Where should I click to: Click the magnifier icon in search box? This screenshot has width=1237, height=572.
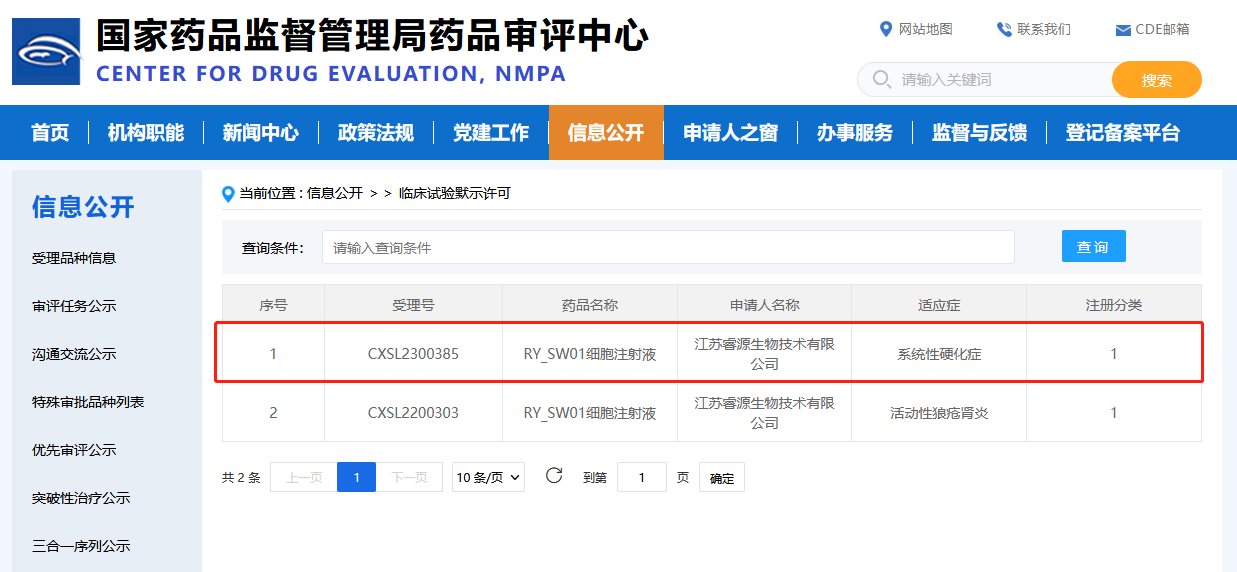coord(881,79)
